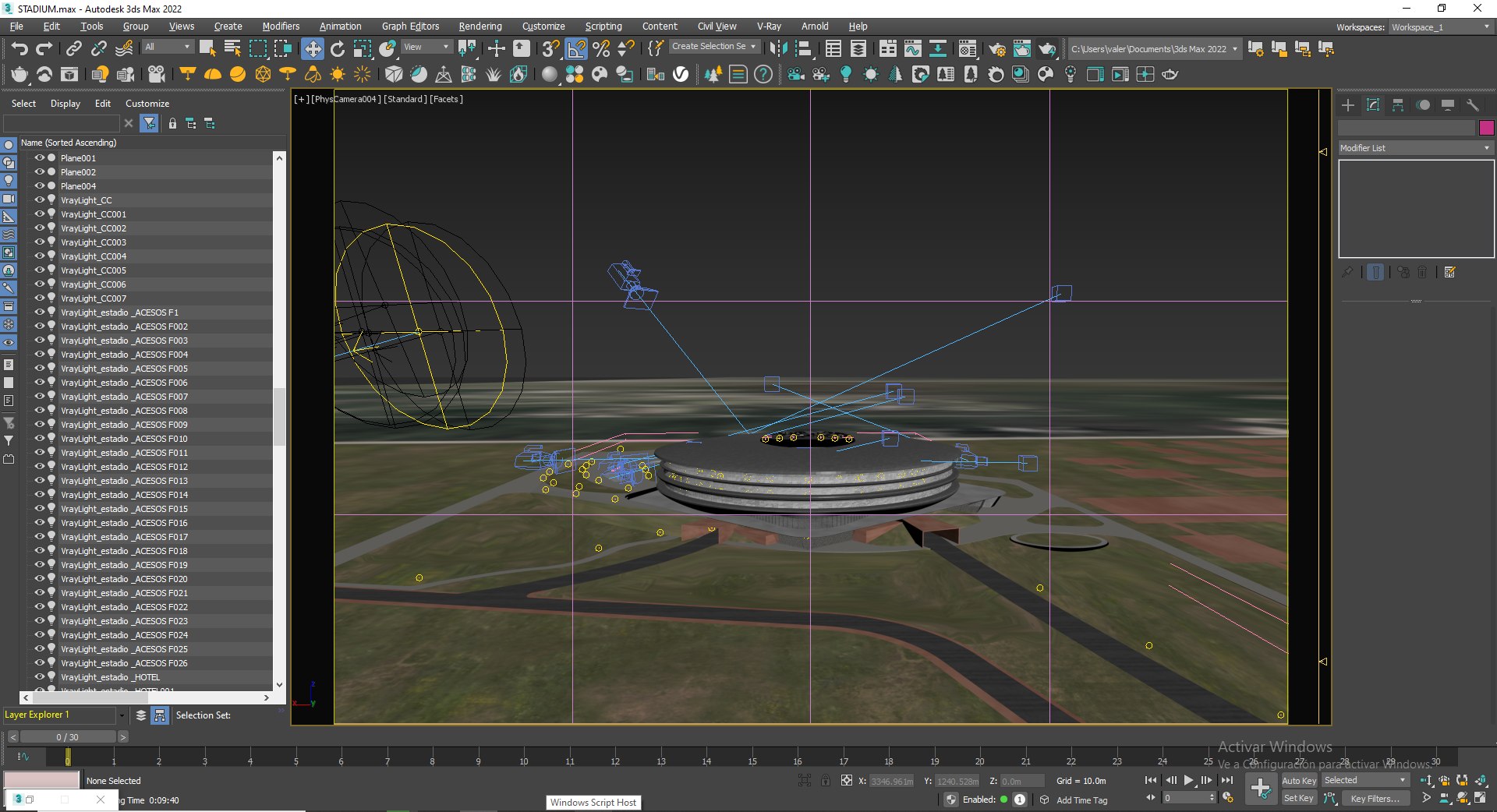The width and height of the screenshot is (1497, 812).
Task: Click the V-Ray logo icon in toolbar
Action: (x=681, y=74)
